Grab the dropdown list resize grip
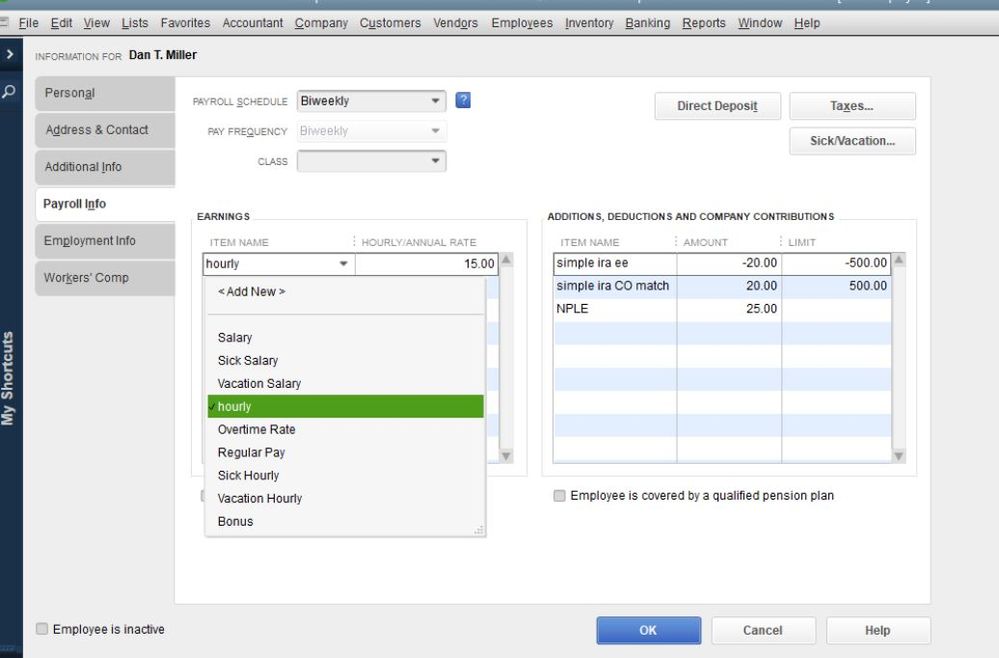This screenshot has height=658, width=999. [478, 529]
